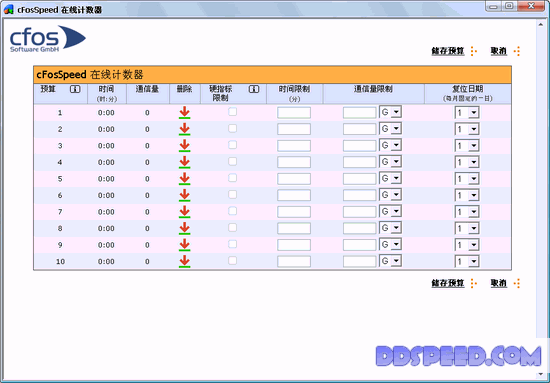Enable hard limit checkbox for budget 3
The width and height of the screenshot is (550, 383).
tap(233, 145)
